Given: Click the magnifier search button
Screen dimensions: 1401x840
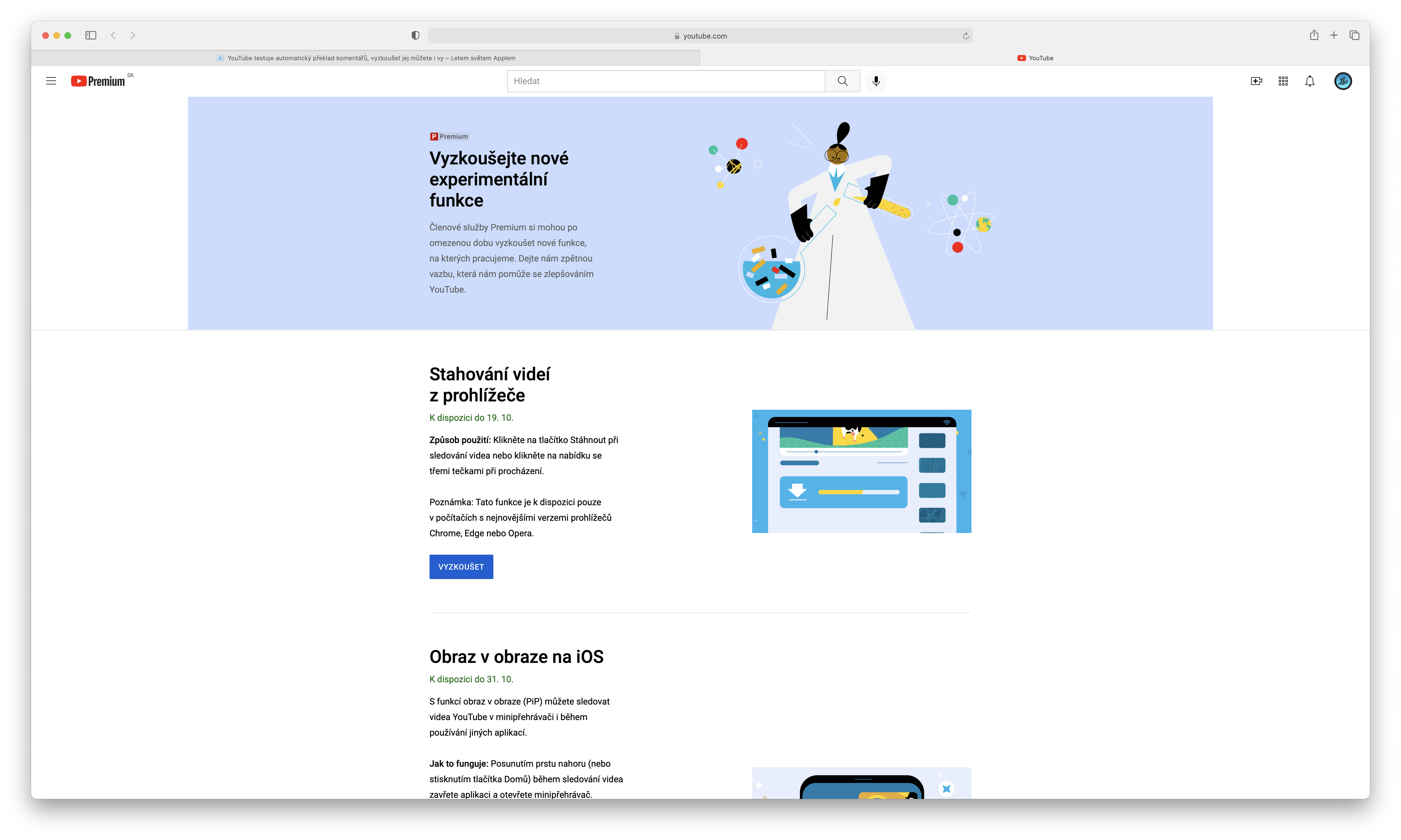Looking at the screenshot, I should click(842, 81).
